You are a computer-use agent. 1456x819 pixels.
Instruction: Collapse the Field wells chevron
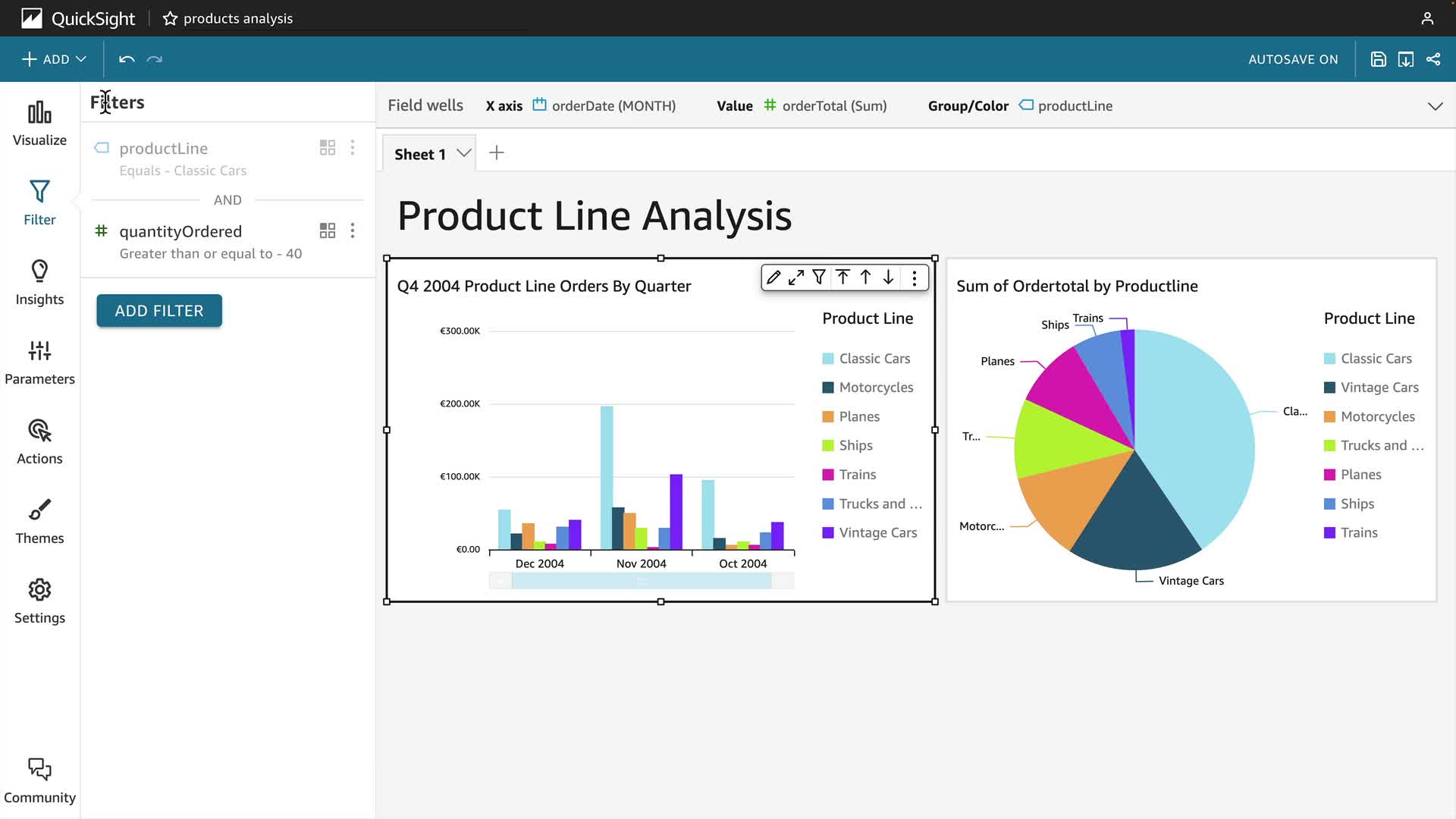[x=1435, y=106]
